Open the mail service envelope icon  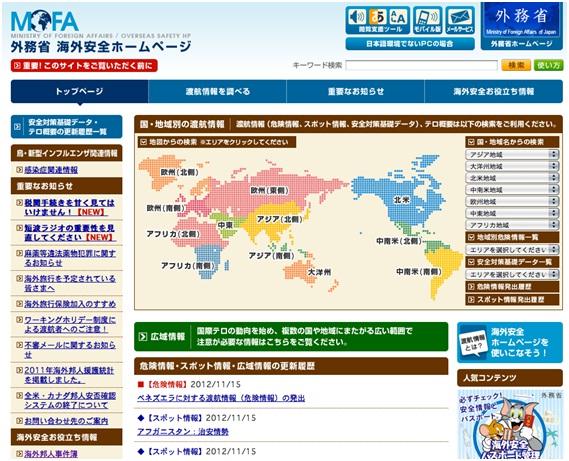pos(460,20)
